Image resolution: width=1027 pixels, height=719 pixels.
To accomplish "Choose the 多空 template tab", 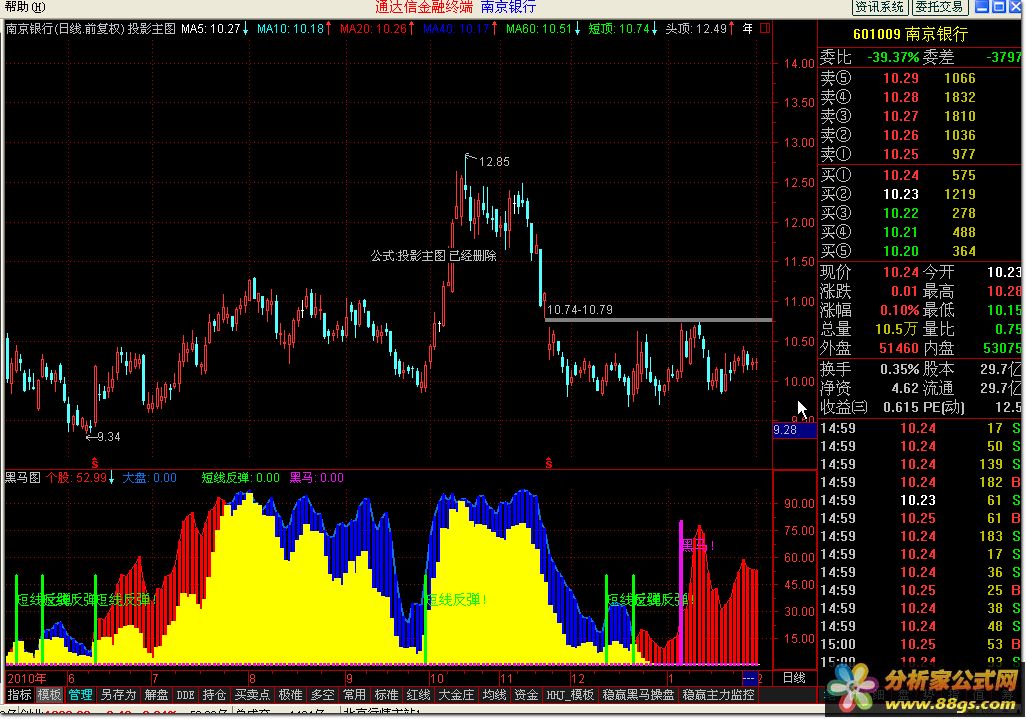I will 322,695.
